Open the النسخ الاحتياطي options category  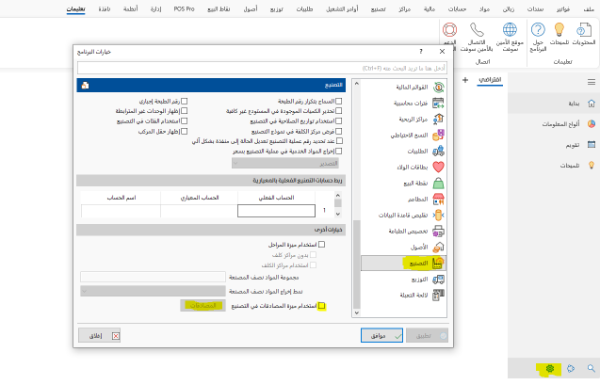(x=404, y=135)
